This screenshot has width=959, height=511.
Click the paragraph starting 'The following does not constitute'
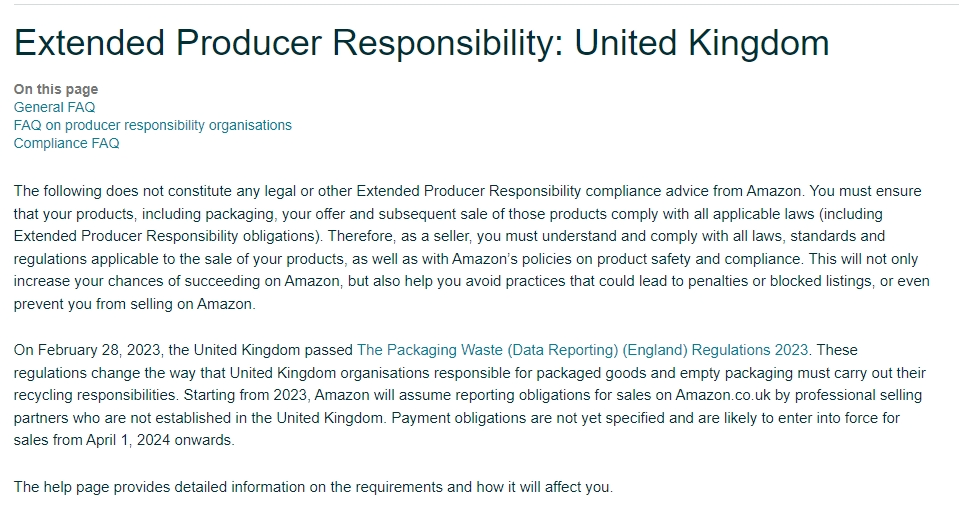point(472,248)
